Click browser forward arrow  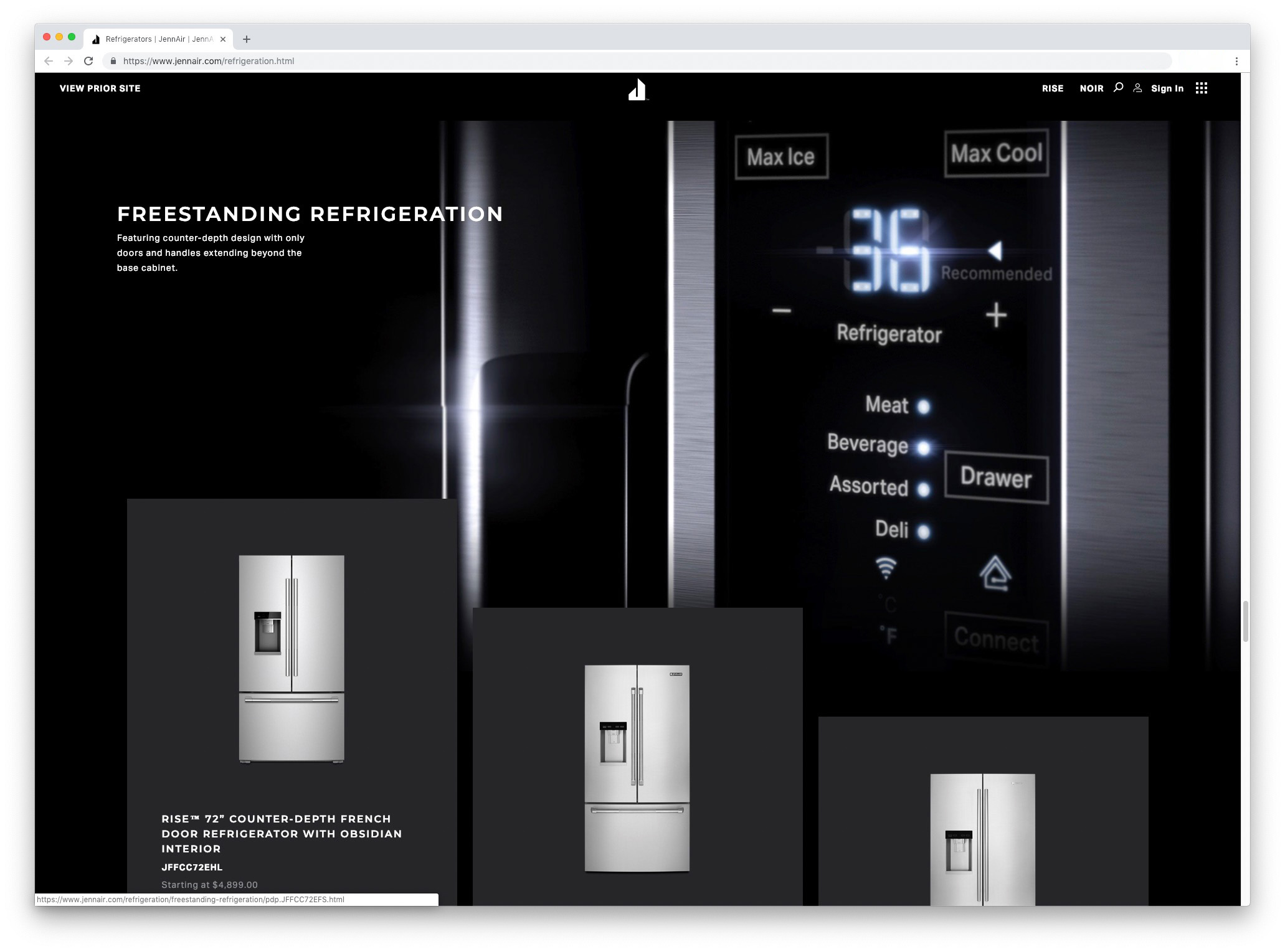69,61
